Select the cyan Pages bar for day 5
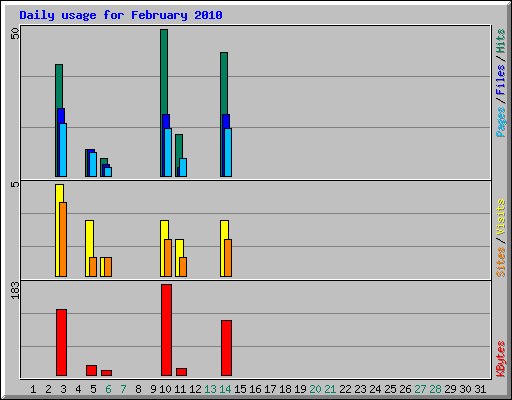Screen dimensions: 512x400 (x=93, y=164)
